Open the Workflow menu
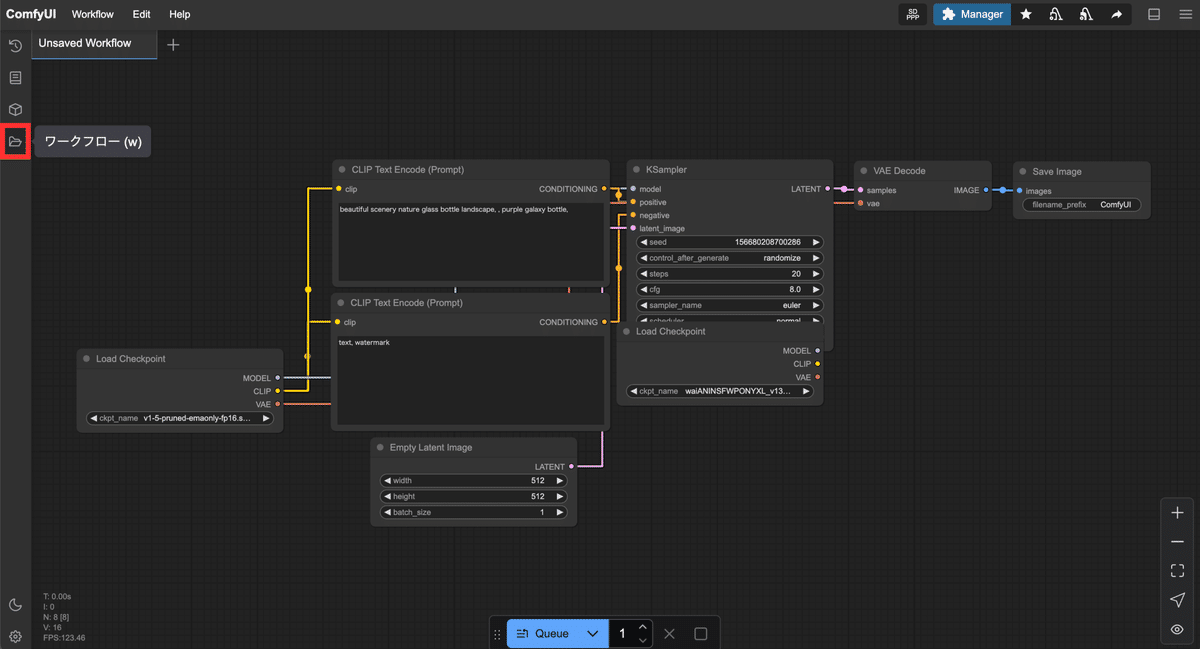 pos(93,14)
